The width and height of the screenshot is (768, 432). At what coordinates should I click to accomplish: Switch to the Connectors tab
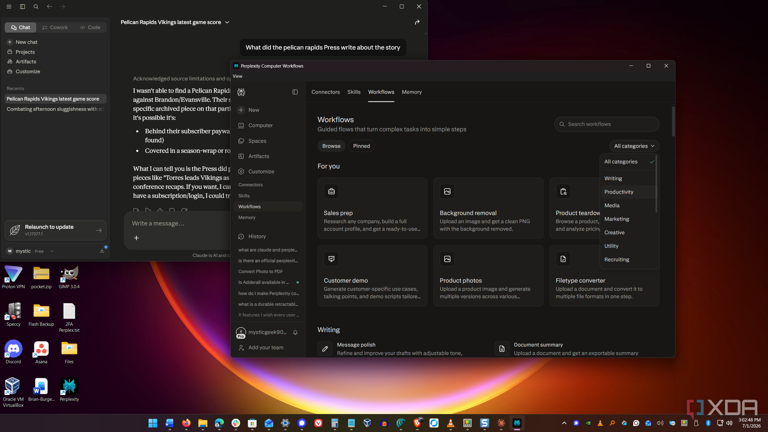(x=325, y=92)
